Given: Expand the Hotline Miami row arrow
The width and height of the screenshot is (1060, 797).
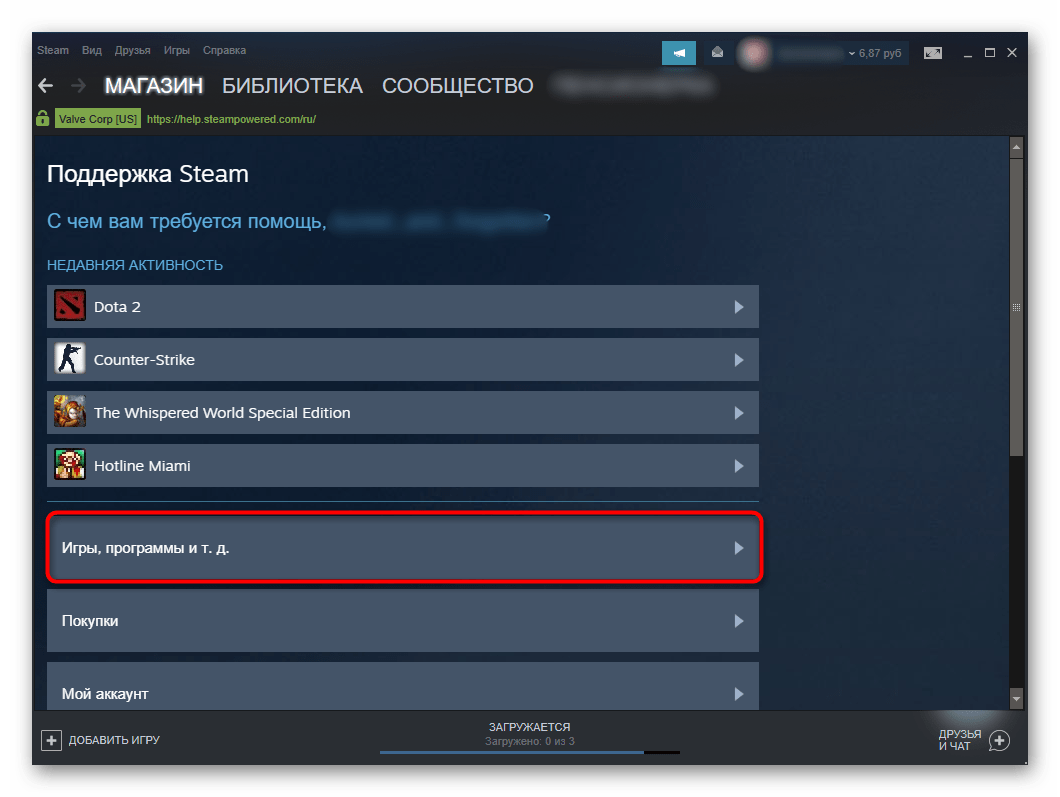Looking at the screenshot, I should pyautogui.click(x=739, y=466).
